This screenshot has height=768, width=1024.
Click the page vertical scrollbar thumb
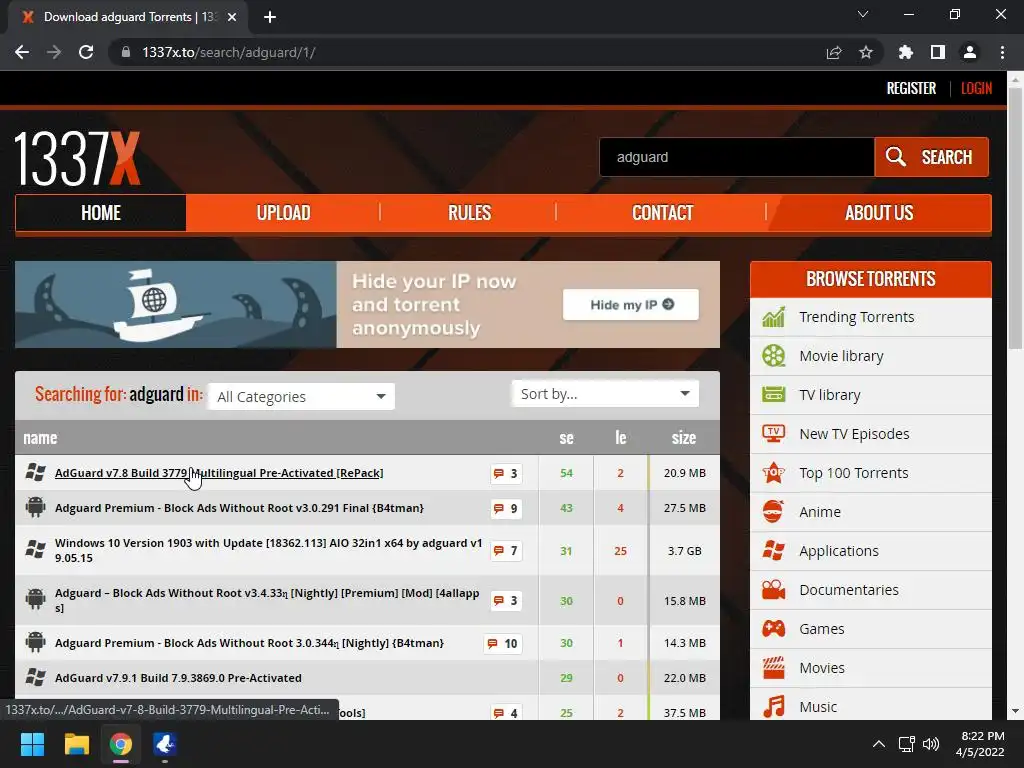1015,219
